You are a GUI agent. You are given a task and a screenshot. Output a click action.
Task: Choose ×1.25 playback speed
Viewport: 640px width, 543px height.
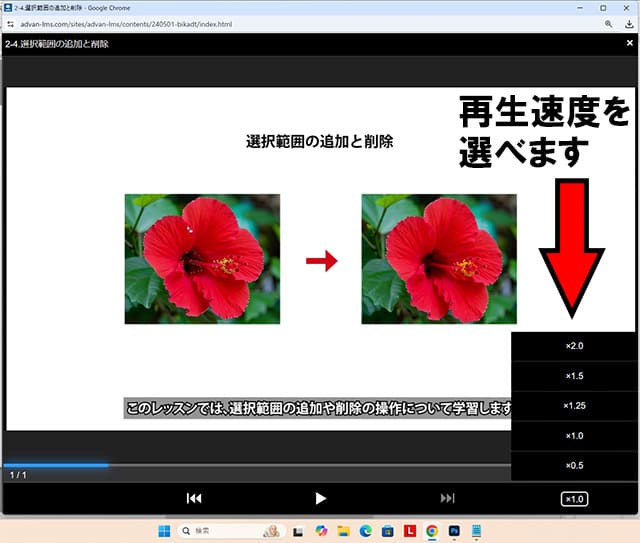574,406
